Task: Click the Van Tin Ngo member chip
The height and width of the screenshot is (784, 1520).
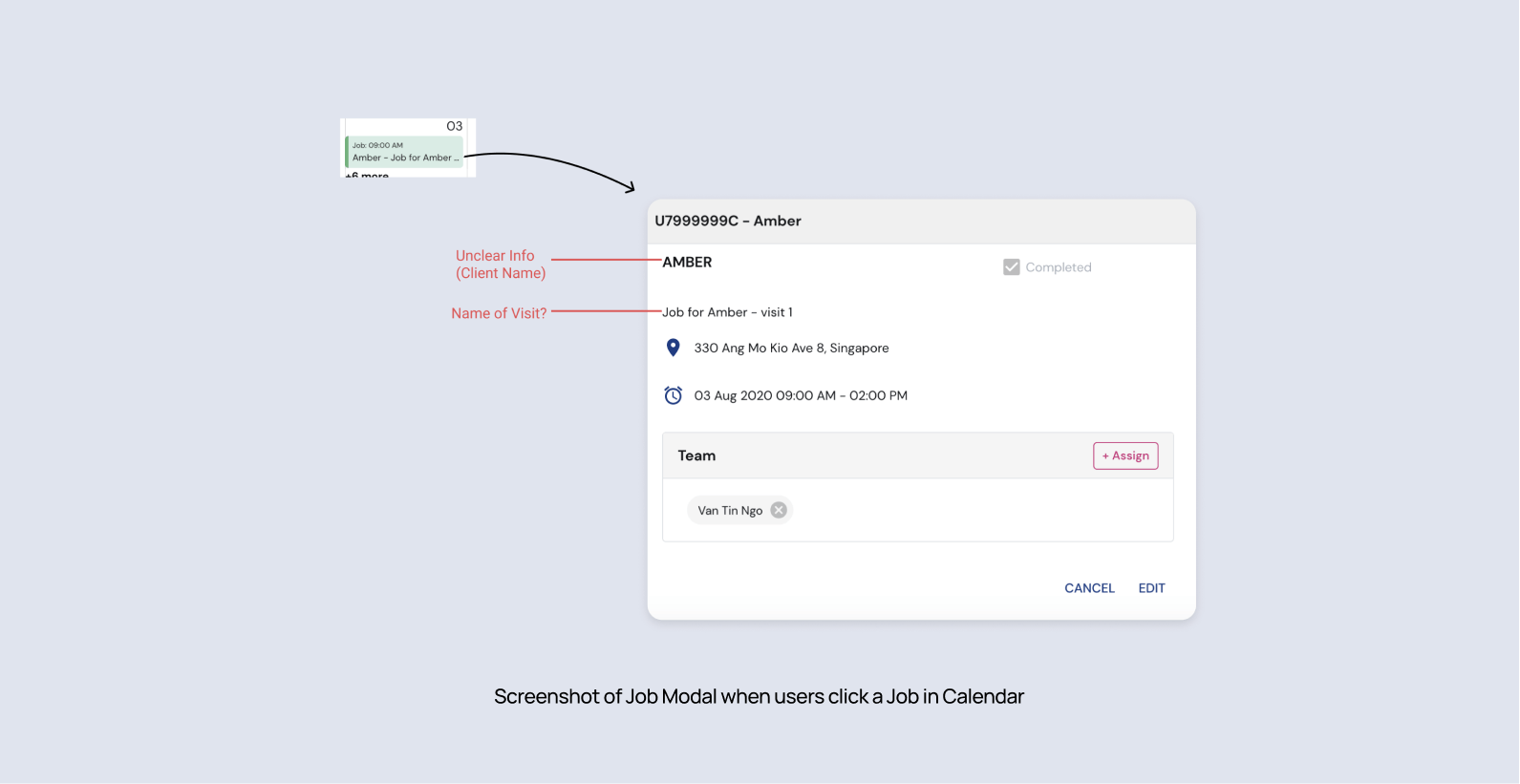Action: pos(730,511)
